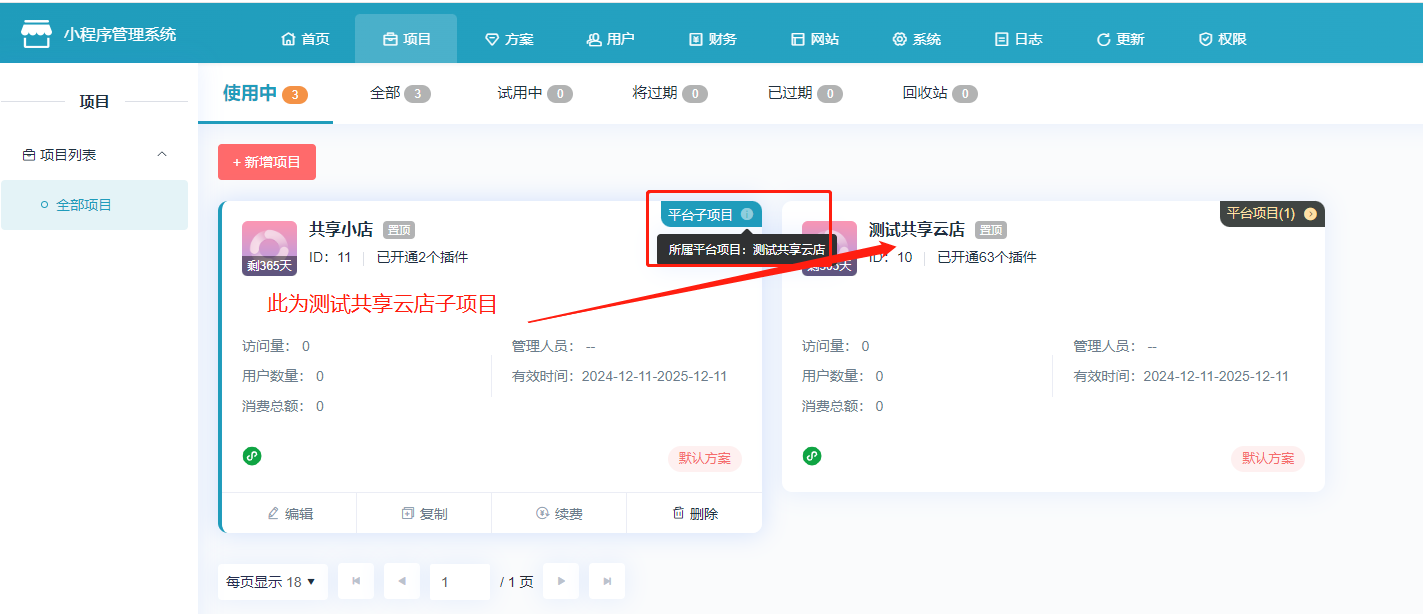Click the arrow icon on 平台项目(1) badge
Viewport: 1423px width, 614px height.
[x=1310, y=214]
